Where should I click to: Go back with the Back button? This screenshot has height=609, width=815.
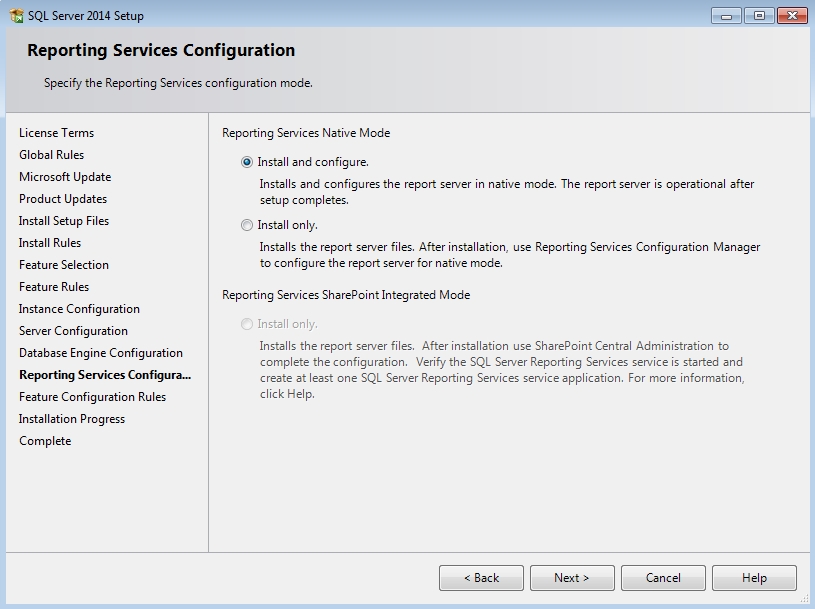tap(481, 578)
